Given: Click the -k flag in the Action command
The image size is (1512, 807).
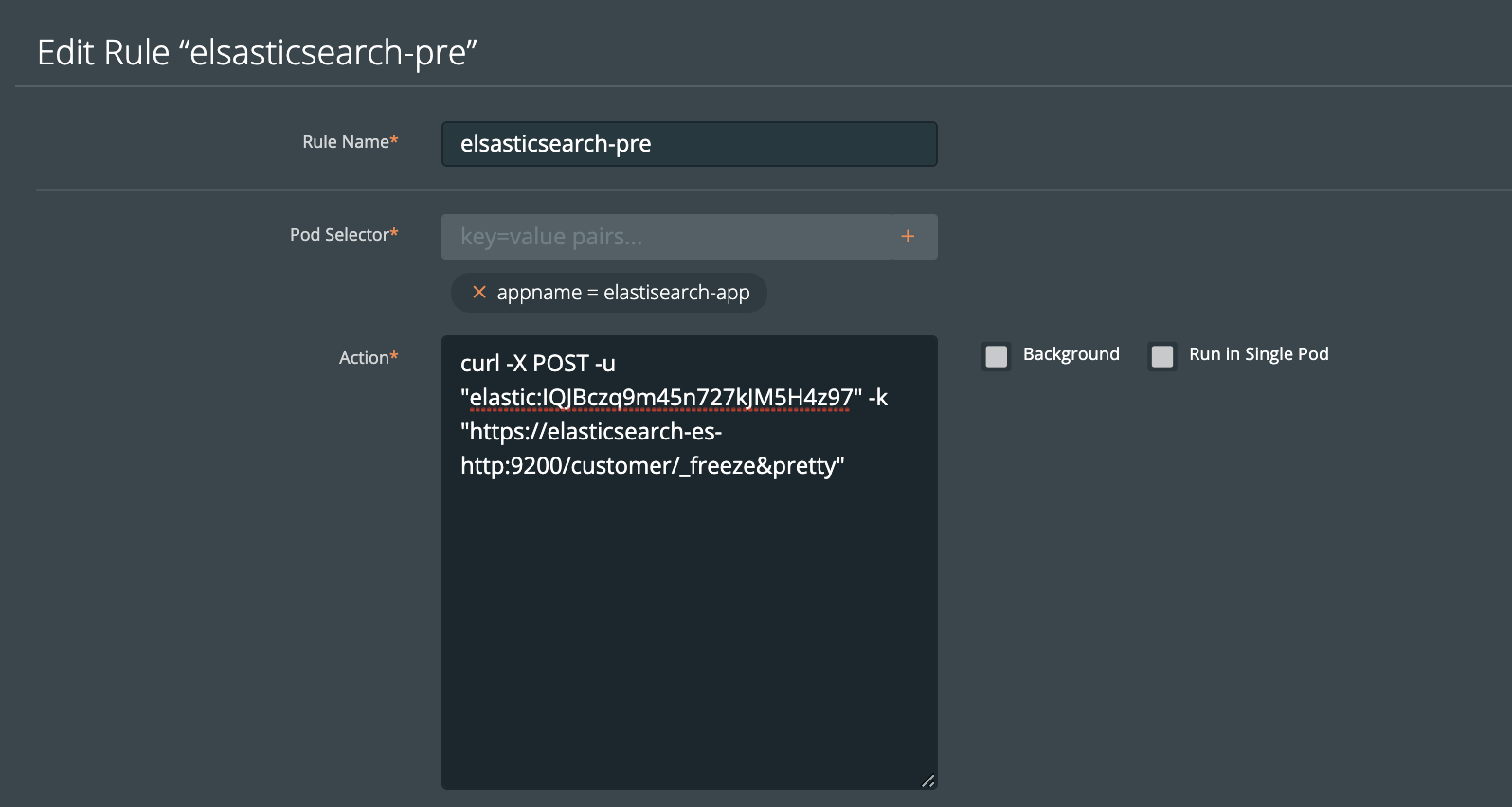Looking at the screenshot, I should coord(878,398).
